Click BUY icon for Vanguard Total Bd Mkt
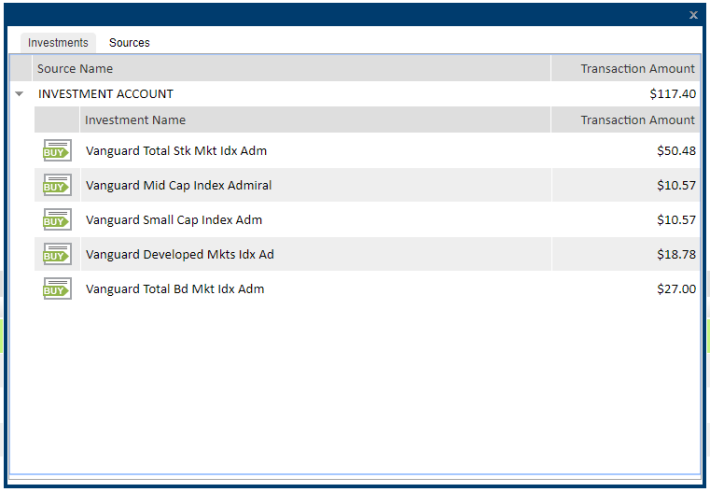 pos(57,288)
